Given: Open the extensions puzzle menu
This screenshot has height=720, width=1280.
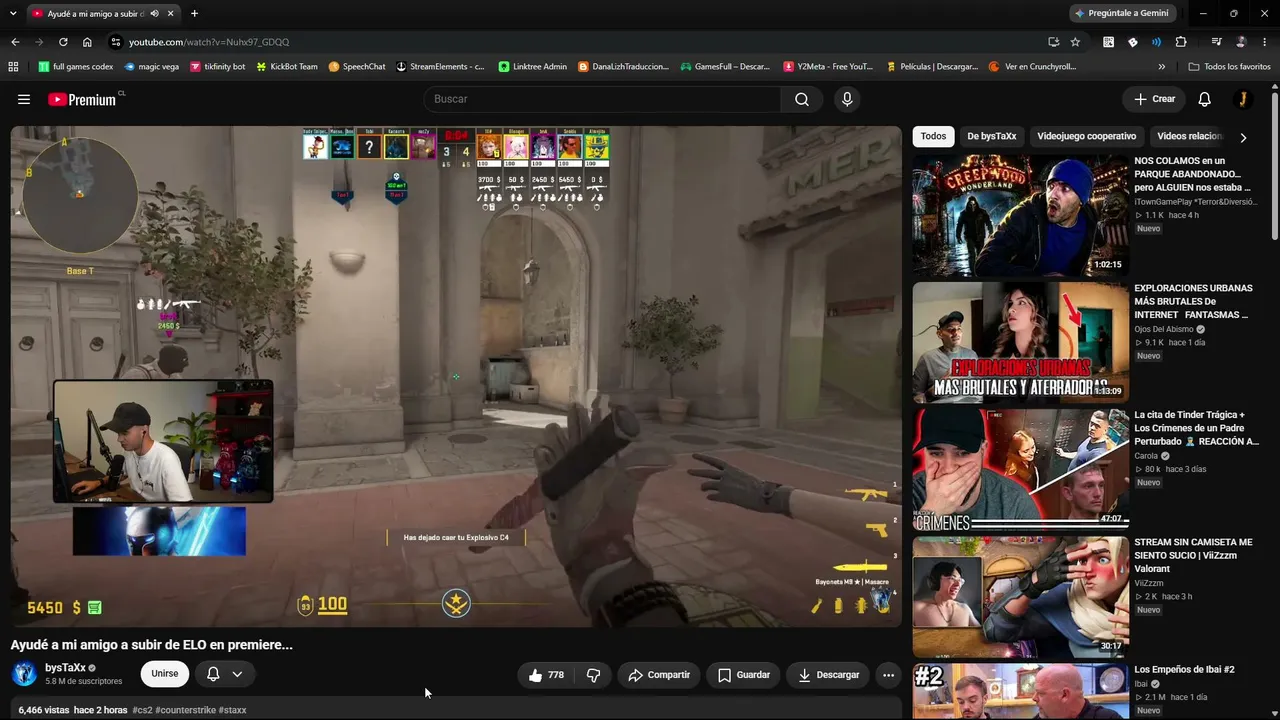Looking at the screenshot, I should [x=1181, y=42].
